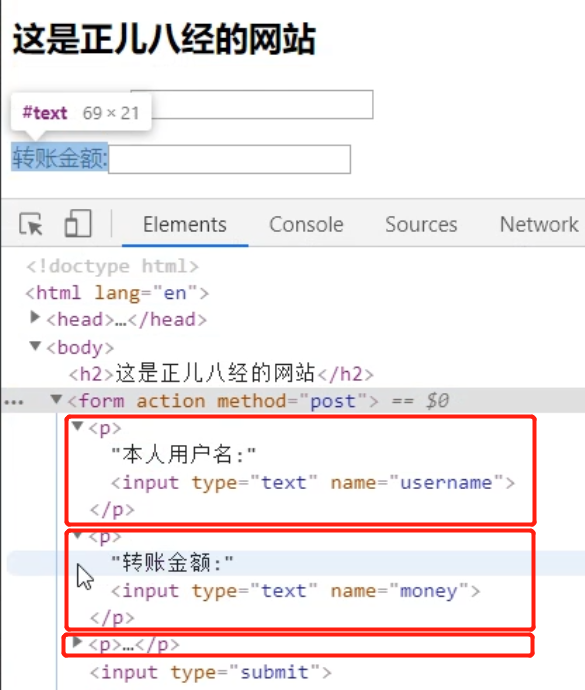Click the h2 element line in DOM tree
Viewport: 585px width, 690px height.
(x=221, y=374)
